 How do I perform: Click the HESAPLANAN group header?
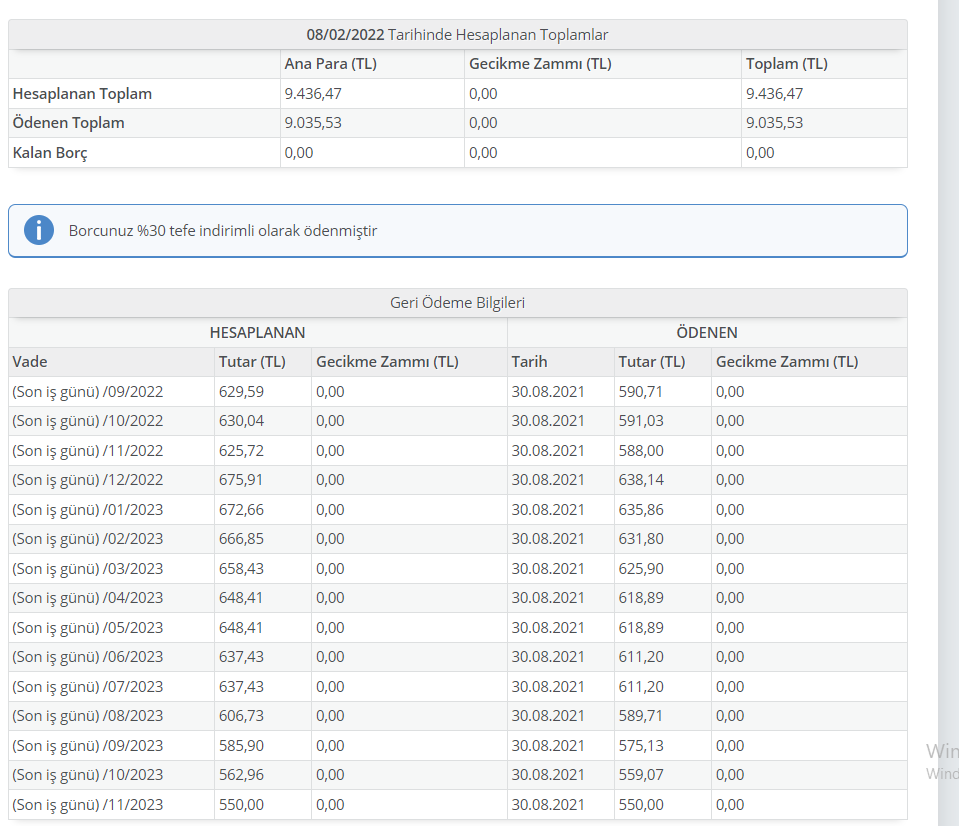click(x=257, y=333)
